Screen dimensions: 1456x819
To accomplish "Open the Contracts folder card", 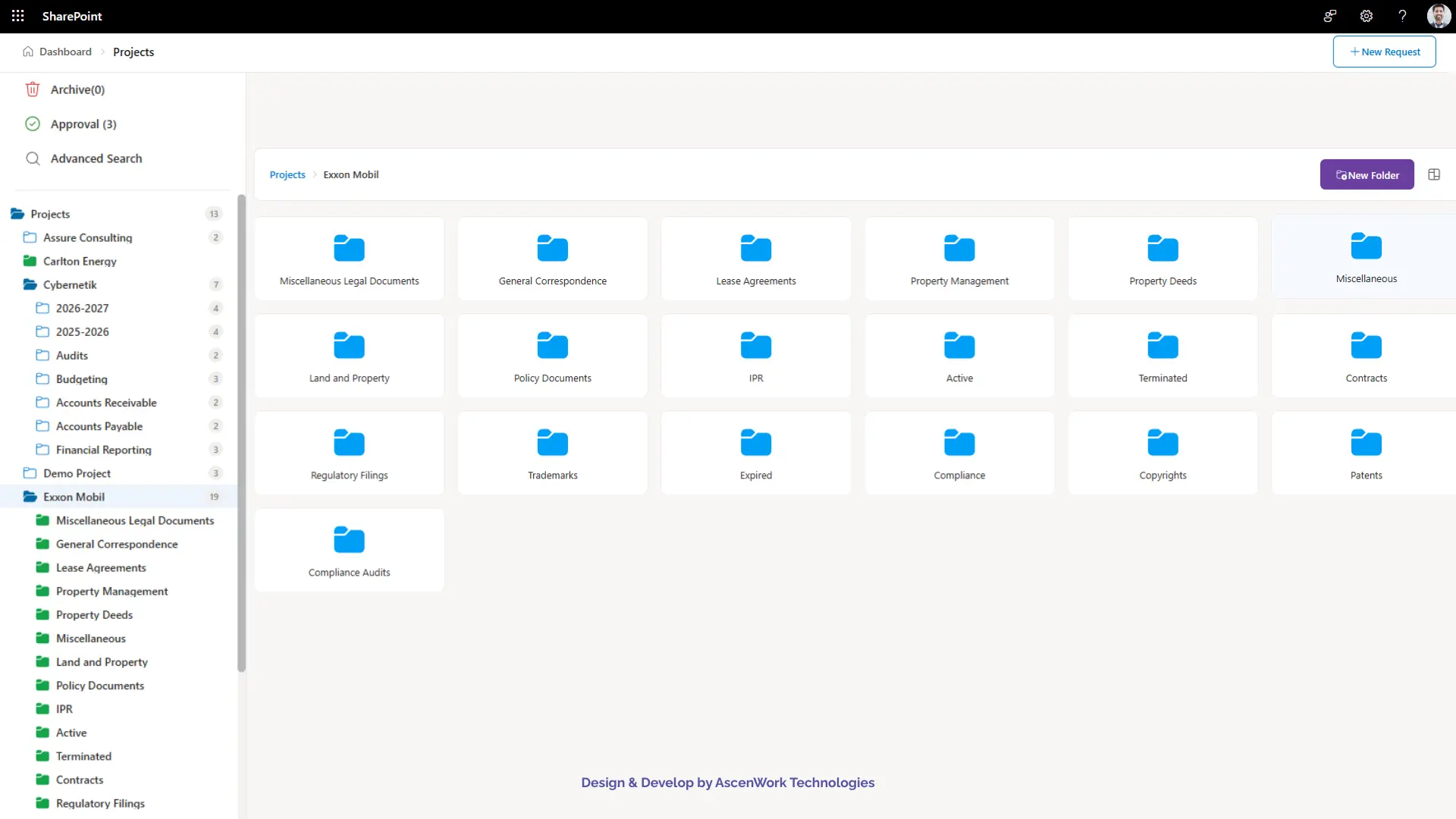I will coord(1365,356).
